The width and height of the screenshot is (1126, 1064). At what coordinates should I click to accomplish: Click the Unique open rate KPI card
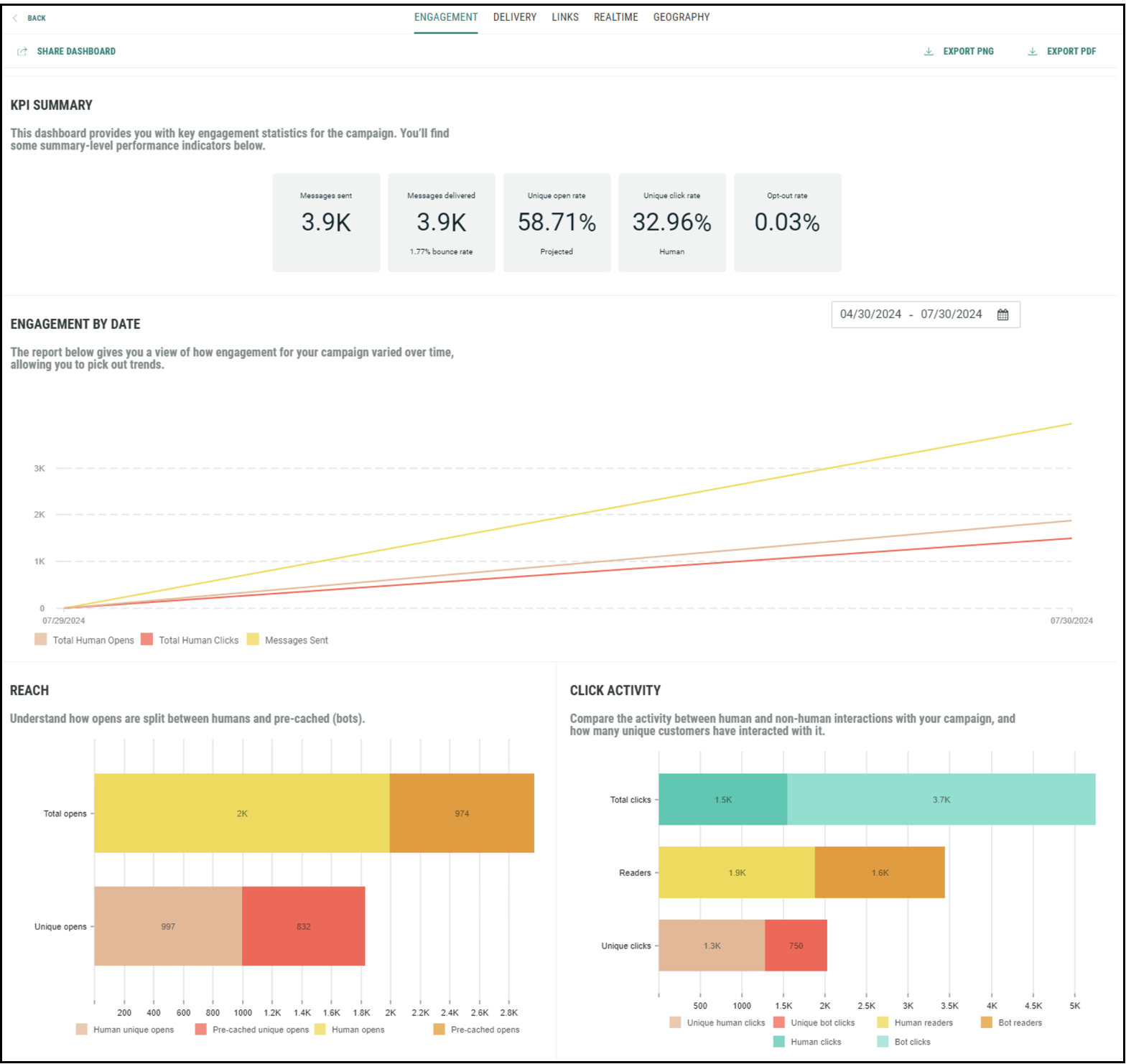[557, 223]
